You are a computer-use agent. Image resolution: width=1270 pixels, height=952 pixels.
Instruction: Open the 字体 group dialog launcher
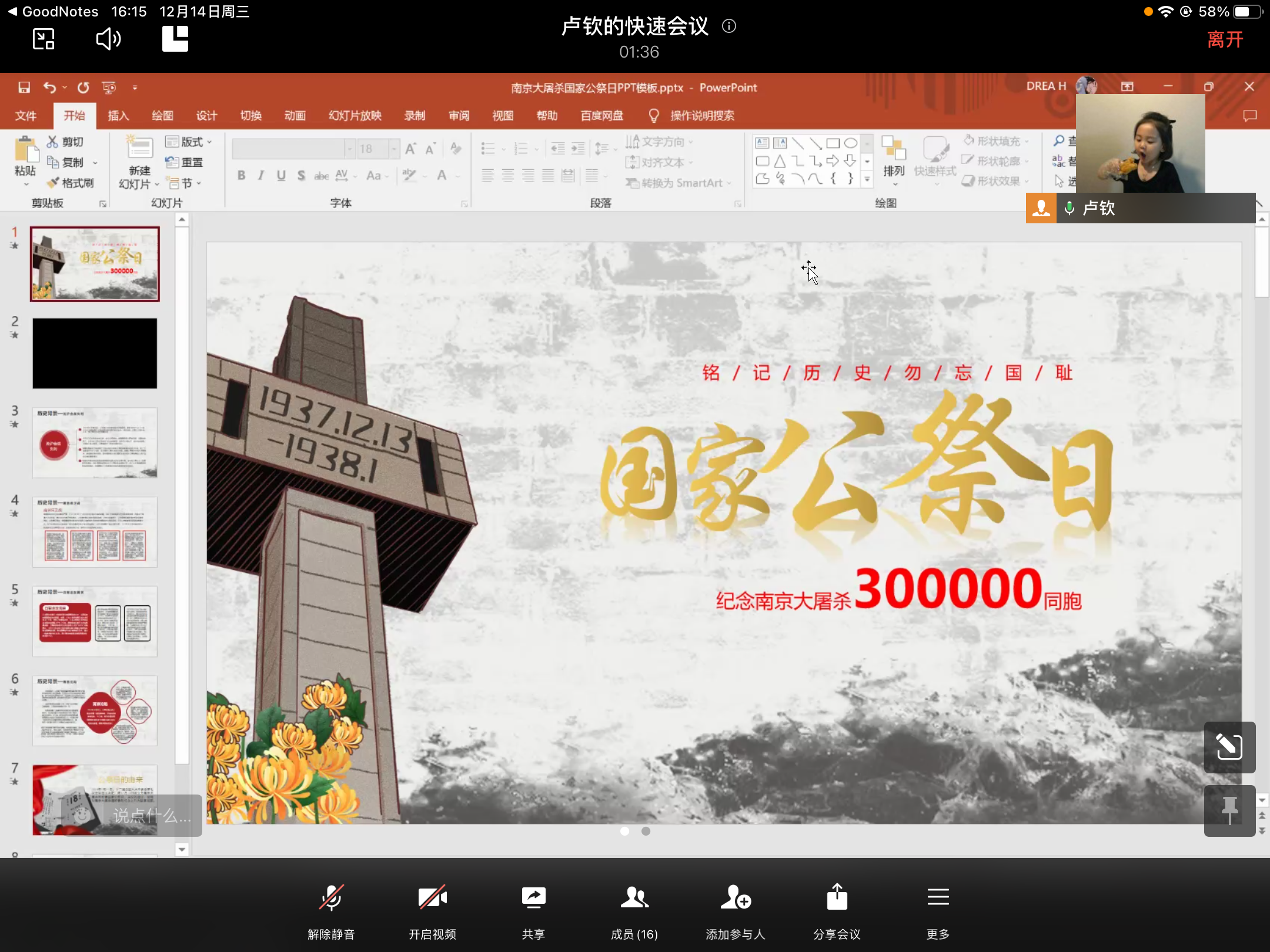click(464, 204)
